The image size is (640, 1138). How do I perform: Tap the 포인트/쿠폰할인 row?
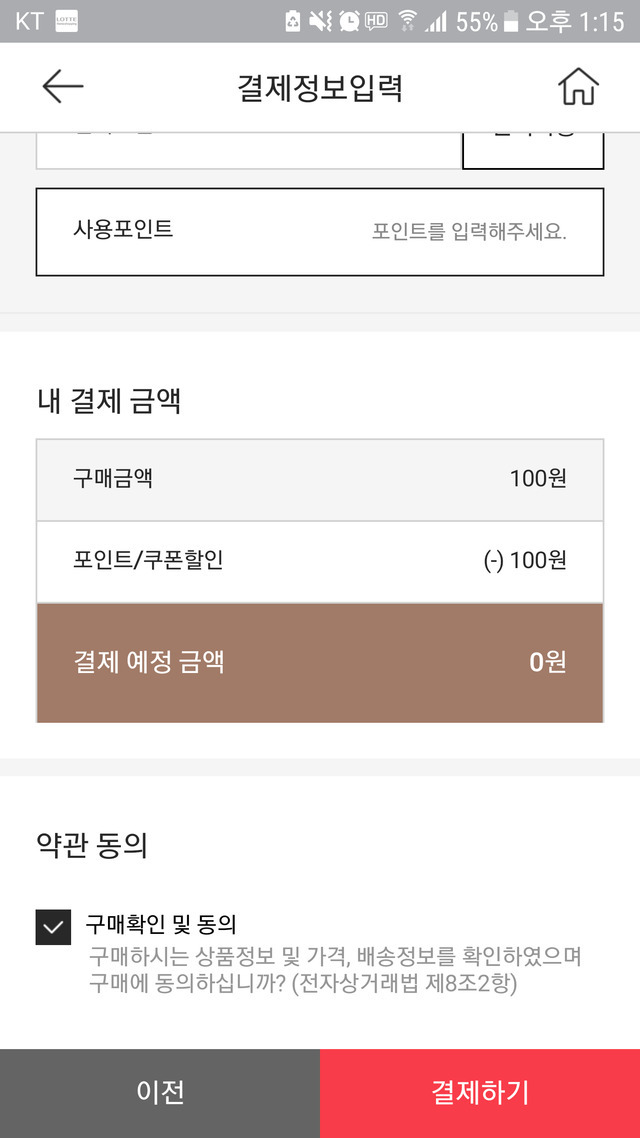pos(320,561)
